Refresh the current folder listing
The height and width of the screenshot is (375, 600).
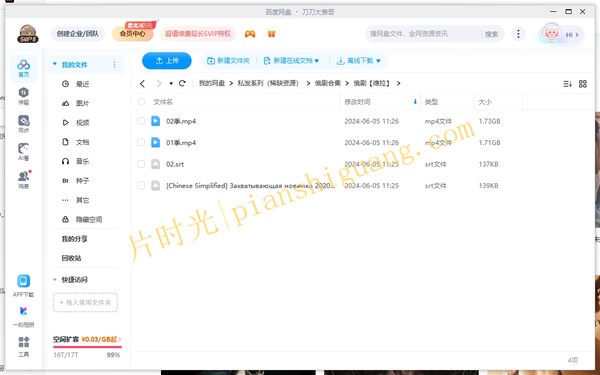coord(182,83)
